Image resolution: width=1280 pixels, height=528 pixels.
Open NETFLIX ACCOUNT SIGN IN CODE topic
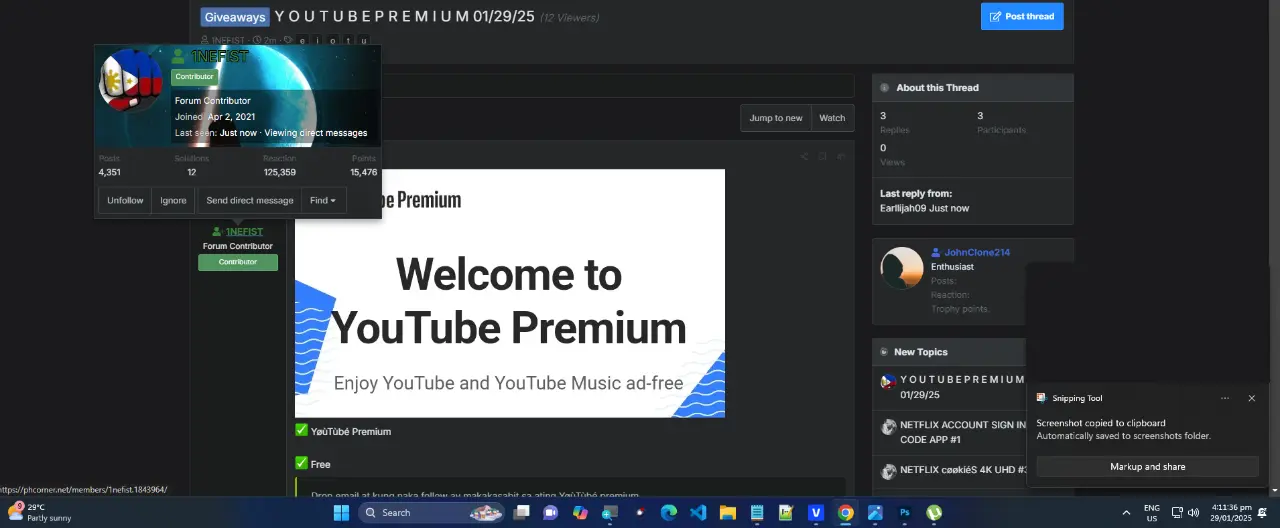coord(963,432)
